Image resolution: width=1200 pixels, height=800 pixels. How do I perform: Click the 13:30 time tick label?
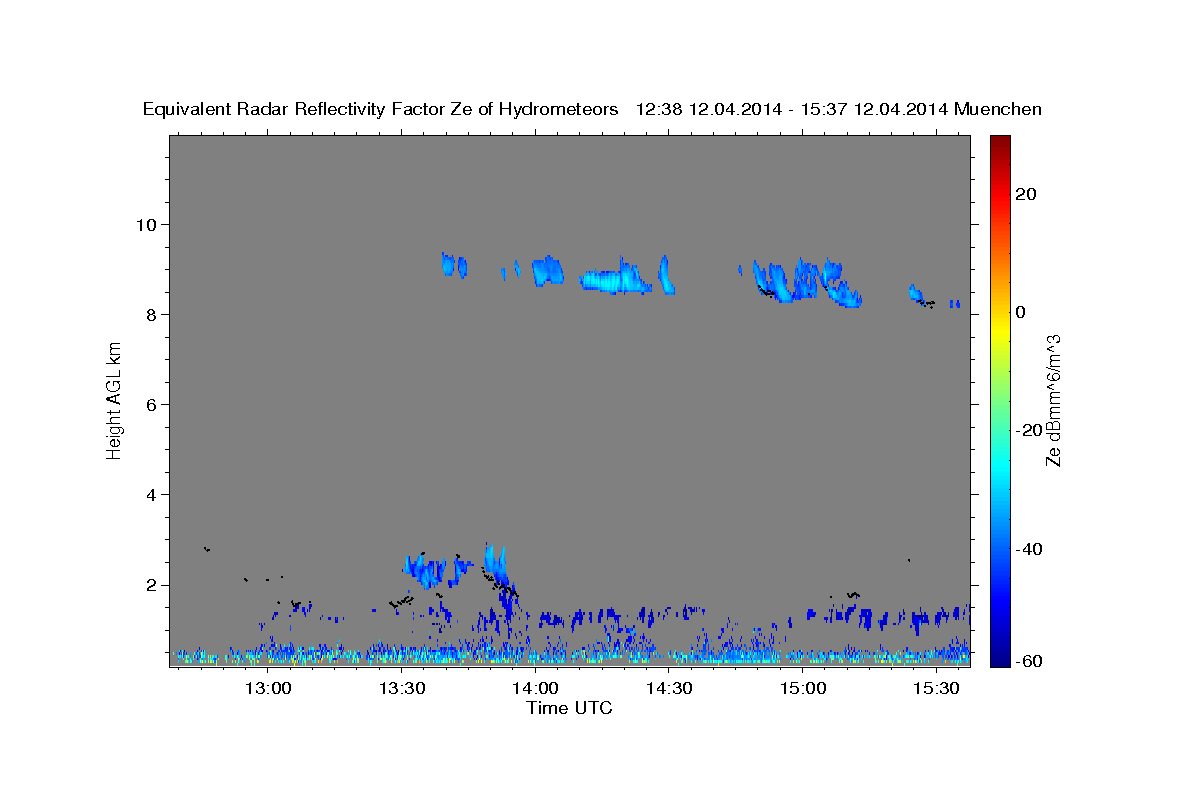(x=402, y=689)
